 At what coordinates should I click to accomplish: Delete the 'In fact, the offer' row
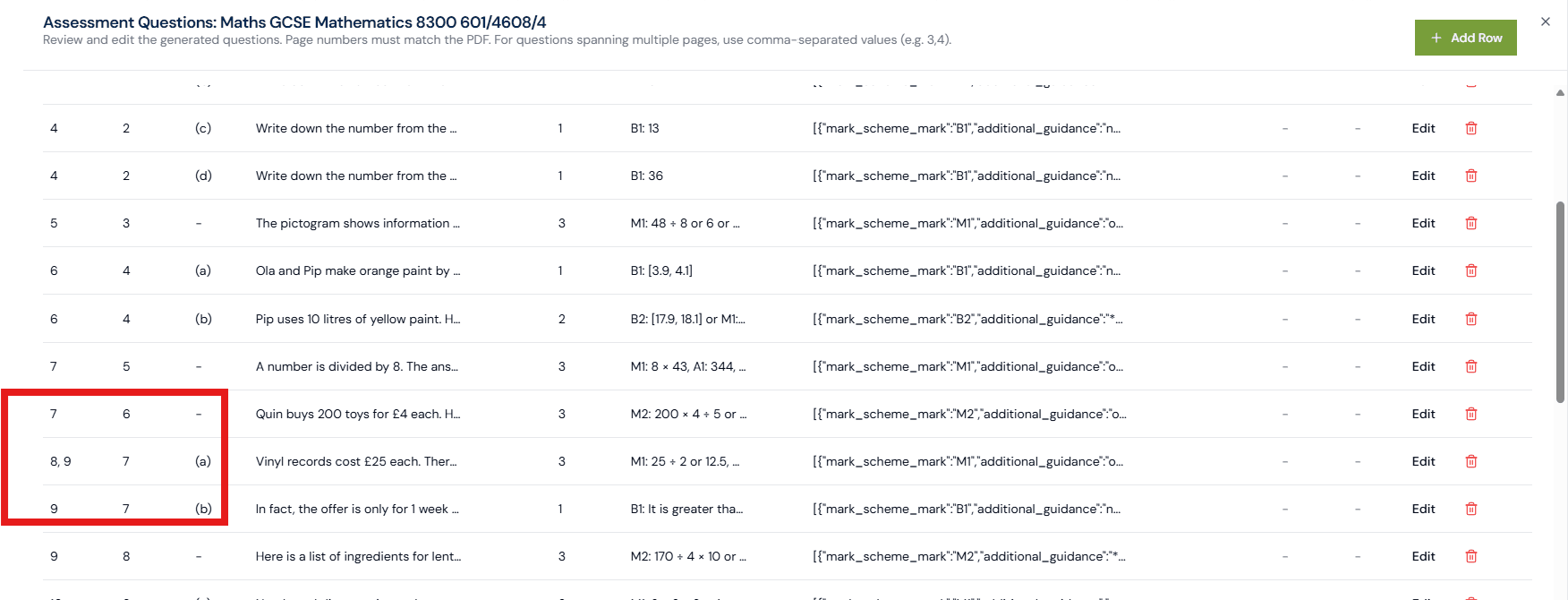1470,509
